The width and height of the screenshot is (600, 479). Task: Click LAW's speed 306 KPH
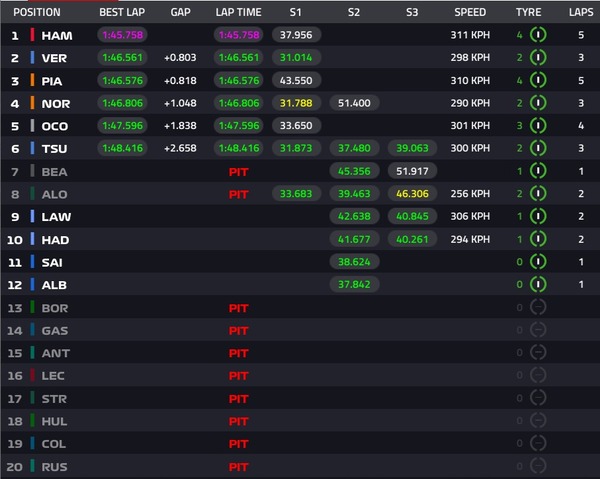coord(470,216)
